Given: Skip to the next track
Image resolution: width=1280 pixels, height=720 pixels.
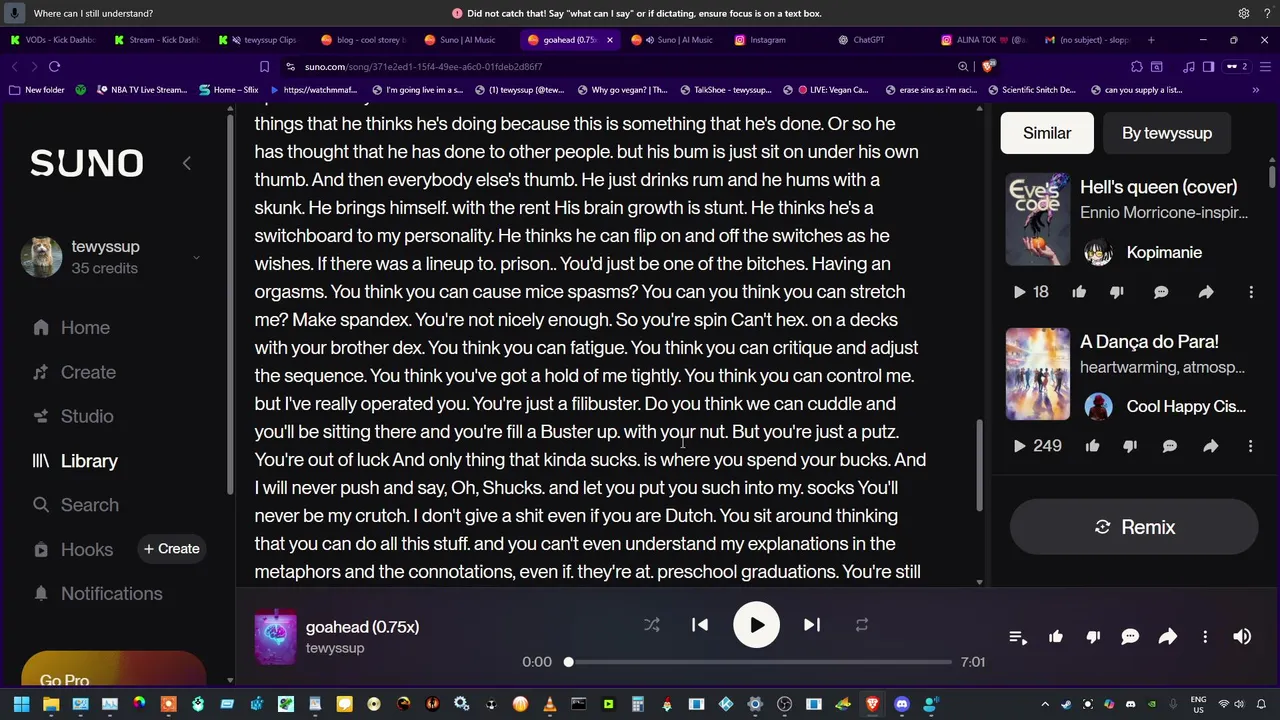Looking at the screenshot, I should 812,625.
